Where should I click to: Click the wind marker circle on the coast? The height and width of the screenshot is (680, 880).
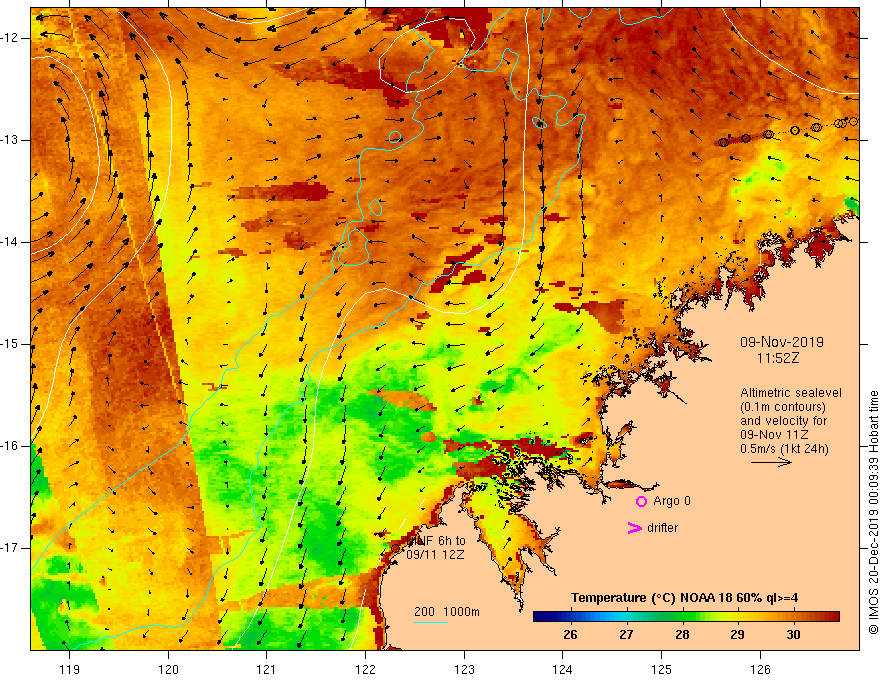[x=396, y=548]
